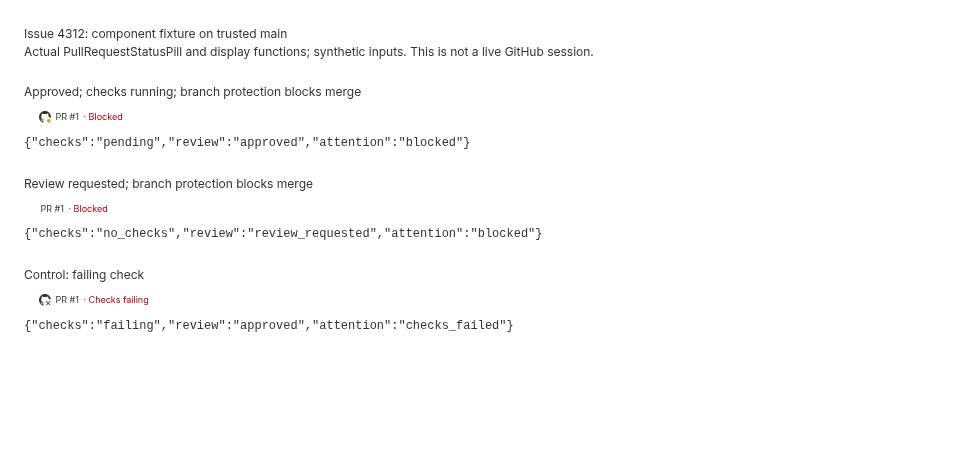The image size is (960, 475).
Task: Select the JSON line with checks pending
Action: [x=247, y=142]
